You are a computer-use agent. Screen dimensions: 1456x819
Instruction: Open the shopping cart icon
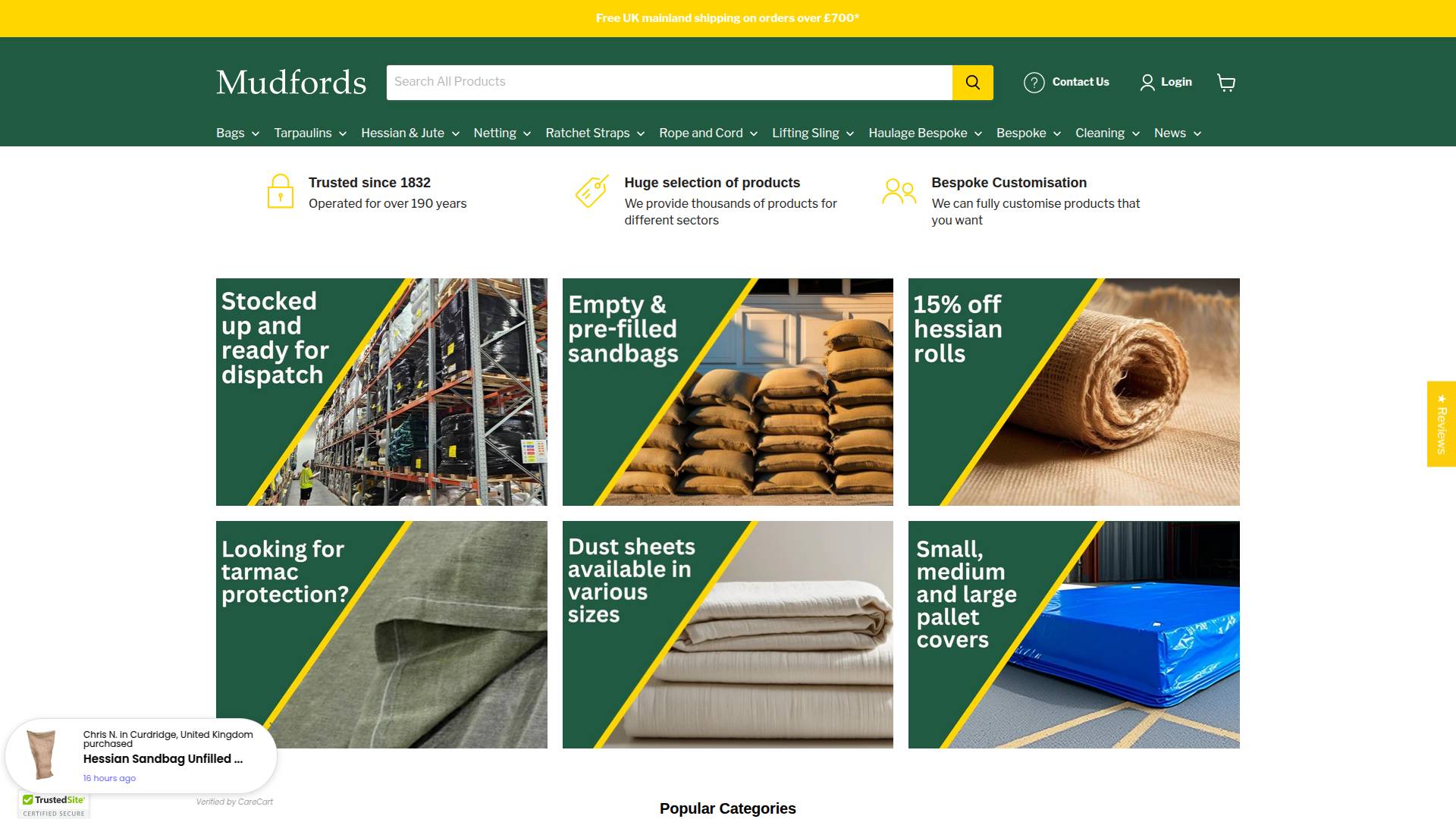[1225, 82]
